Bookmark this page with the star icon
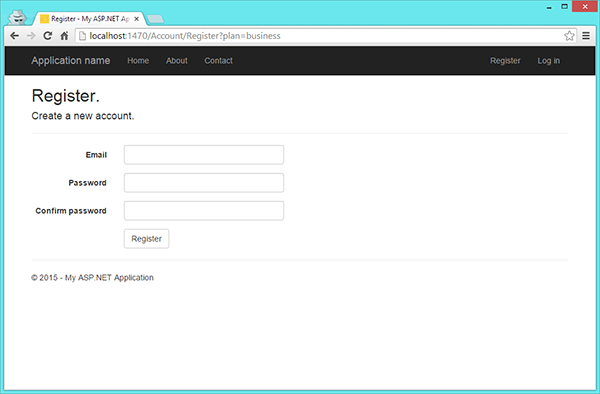Viewport: 600px width, 394px height. (569, 36)
